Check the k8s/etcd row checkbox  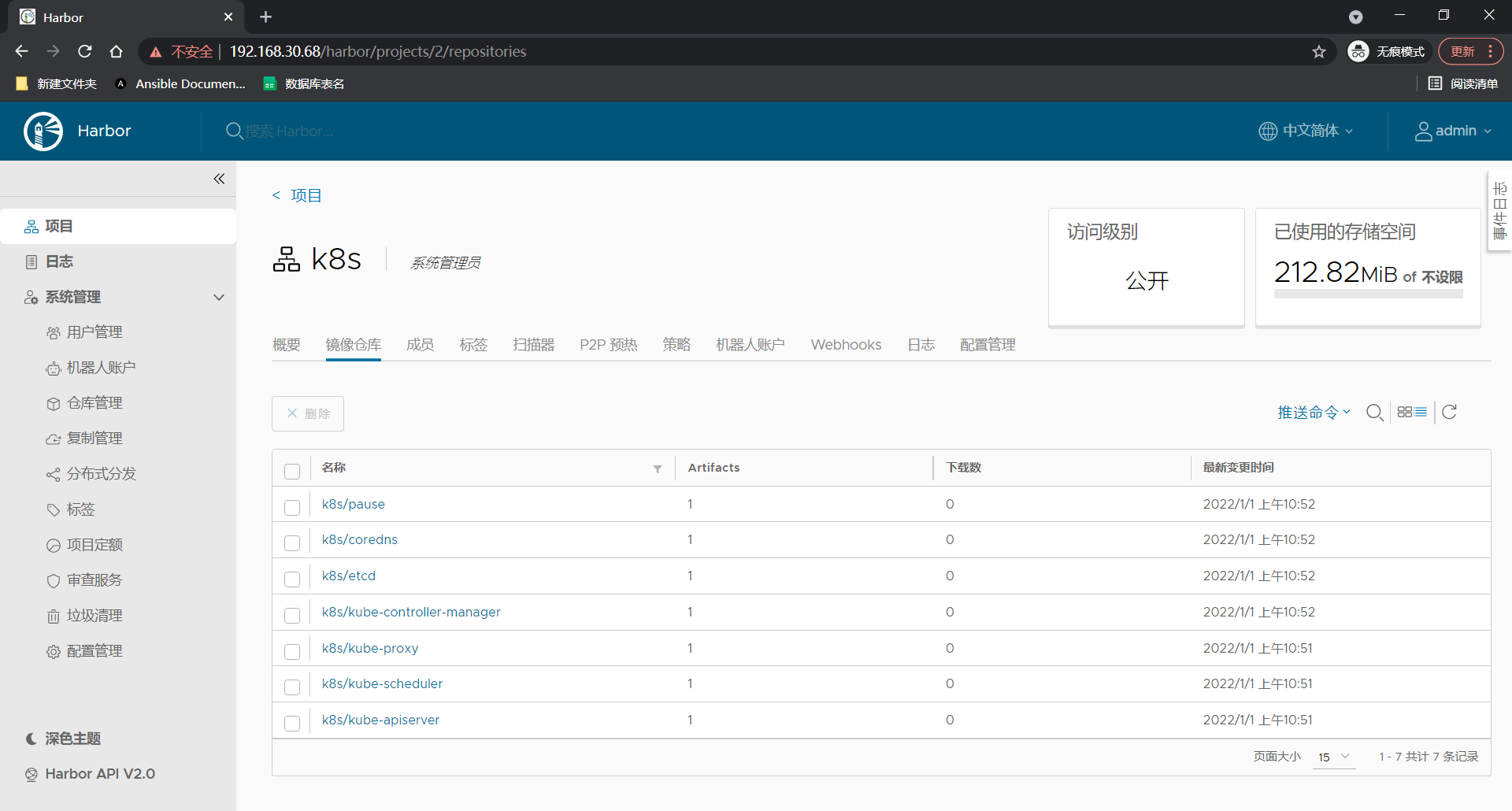[x=292, y=579]
